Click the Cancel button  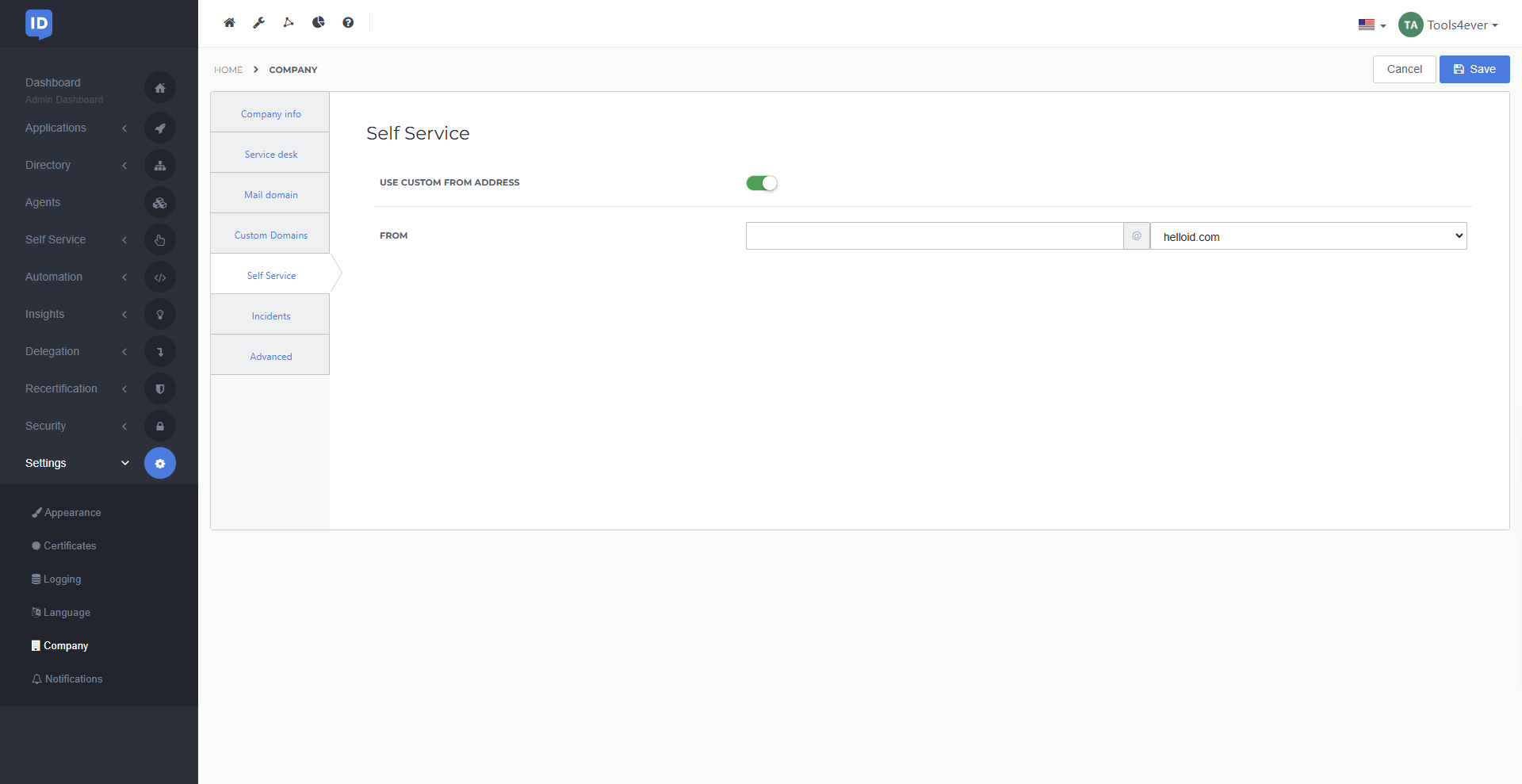1404,69
